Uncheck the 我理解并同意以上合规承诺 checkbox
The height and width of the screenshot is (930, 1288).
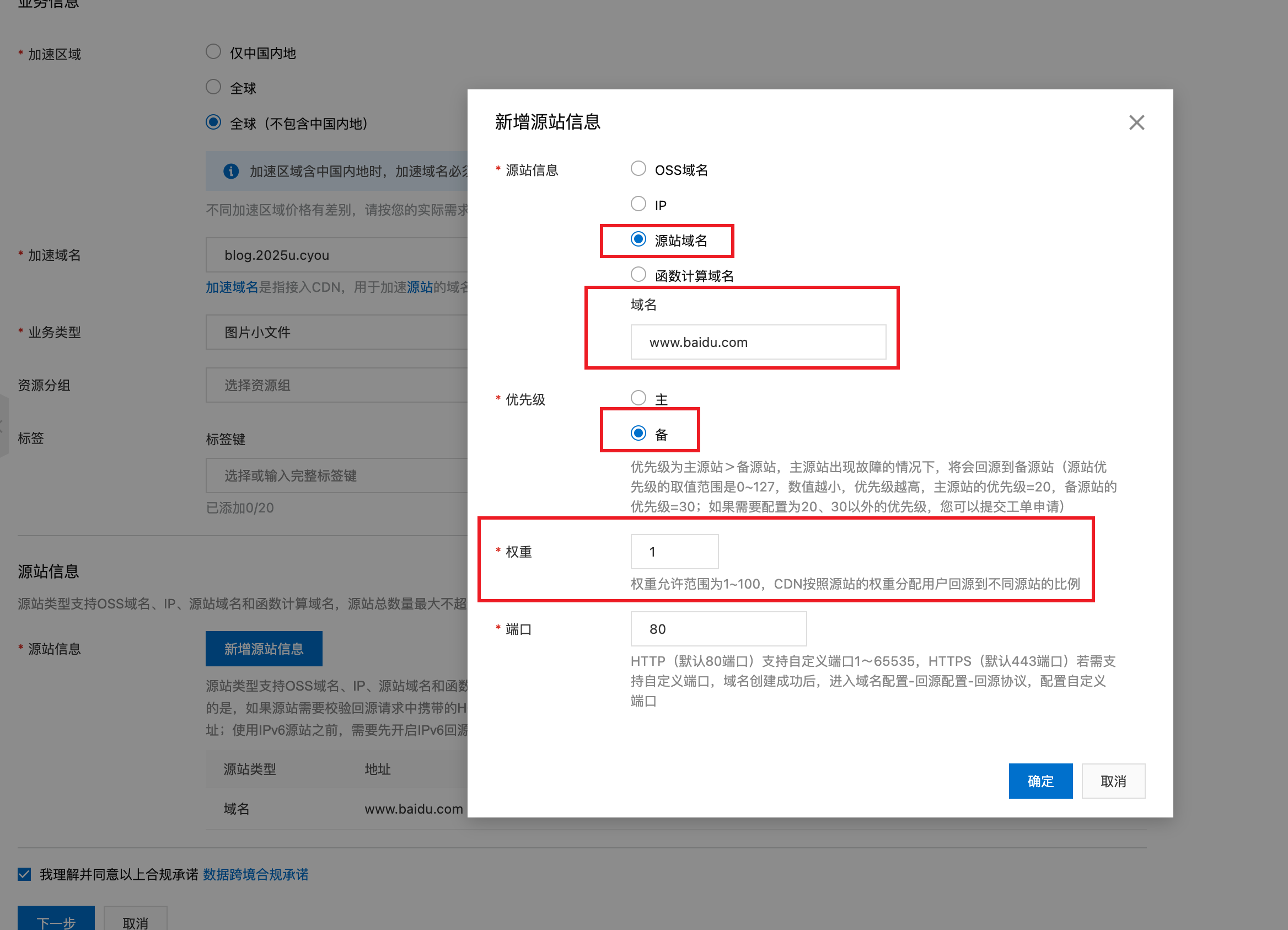point(23,874)
